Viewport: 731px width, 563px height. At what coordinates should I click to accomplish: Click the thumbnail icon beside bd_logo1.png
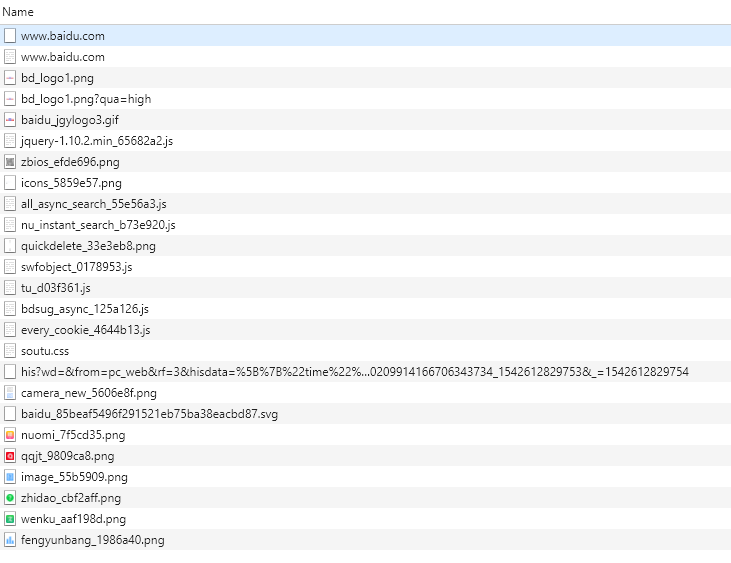coord(10,78)
